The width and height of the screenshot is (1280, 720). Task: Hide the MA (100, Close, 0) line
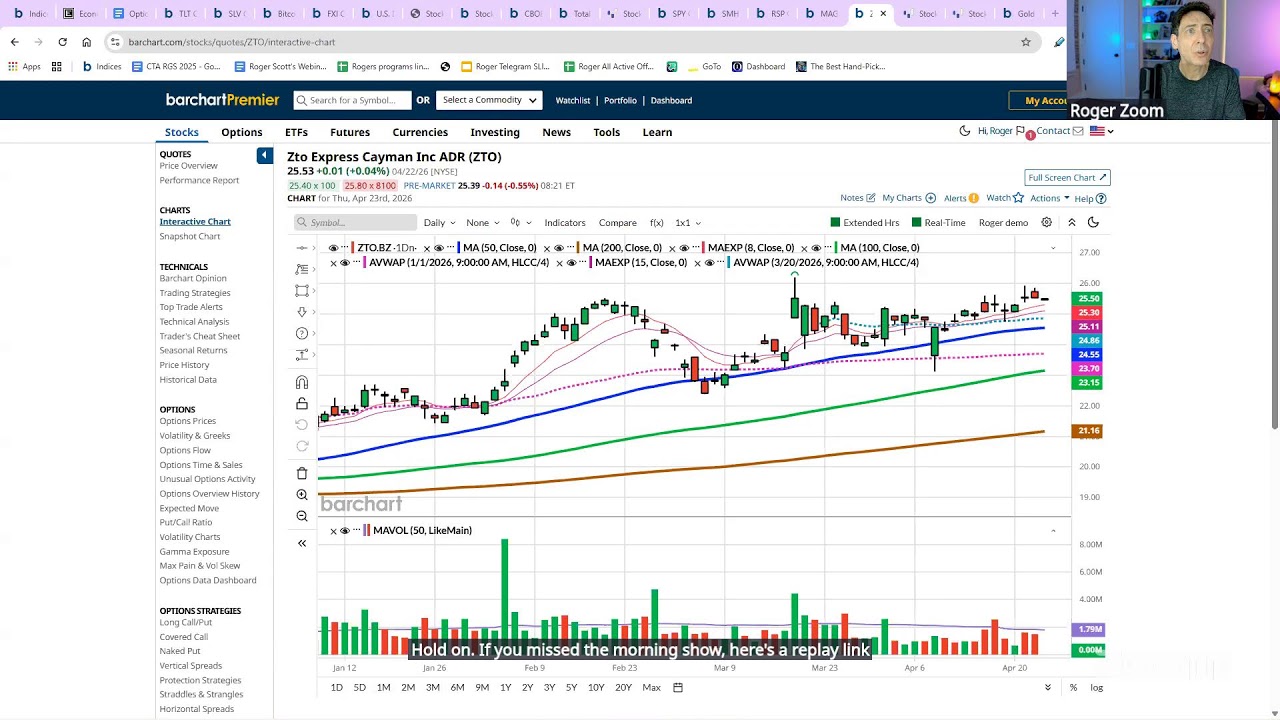pyautogui.click(x=817, y=248)
